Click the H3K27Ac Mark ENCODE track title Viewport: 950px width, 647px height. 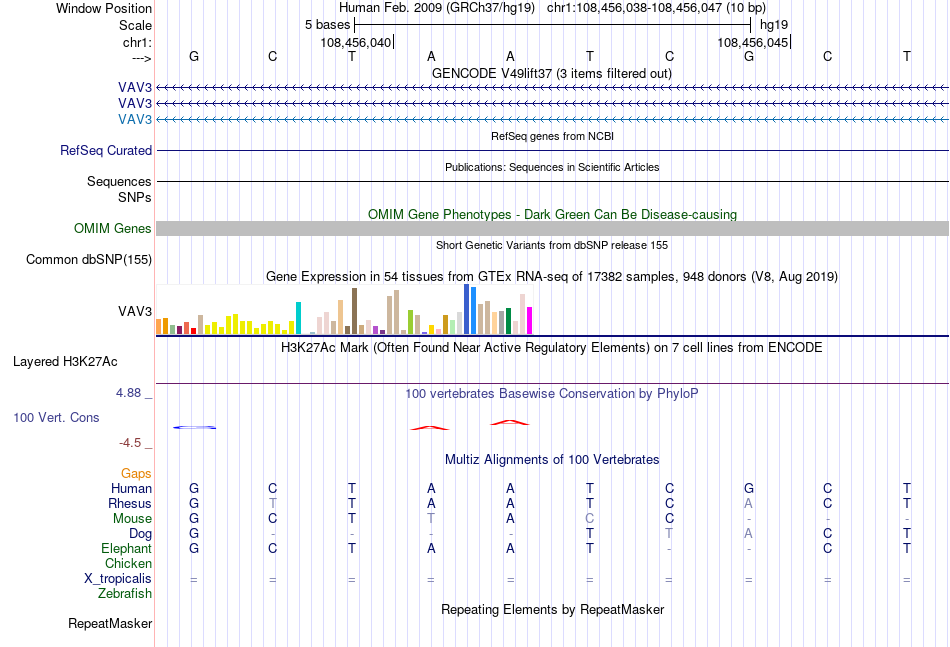tap(552, 348)
